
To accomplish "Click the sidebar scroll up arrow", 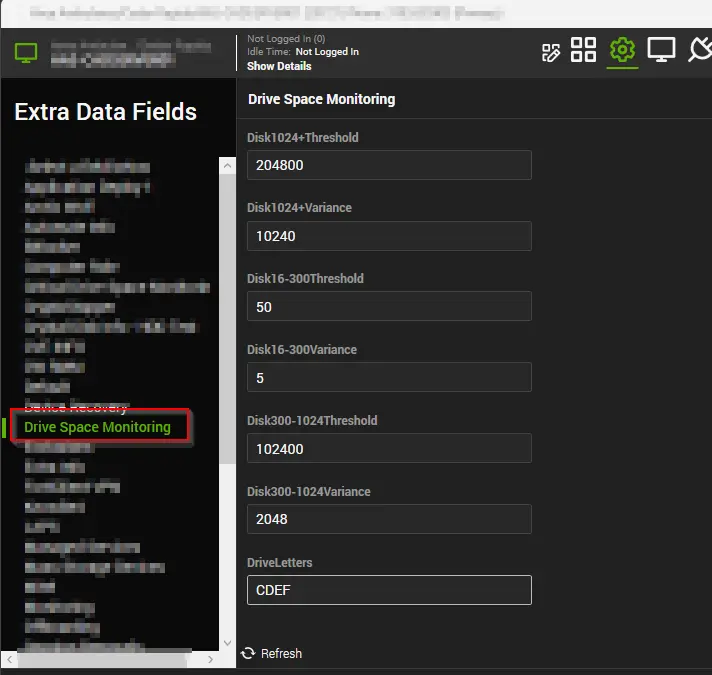I will tap(227, 166).
